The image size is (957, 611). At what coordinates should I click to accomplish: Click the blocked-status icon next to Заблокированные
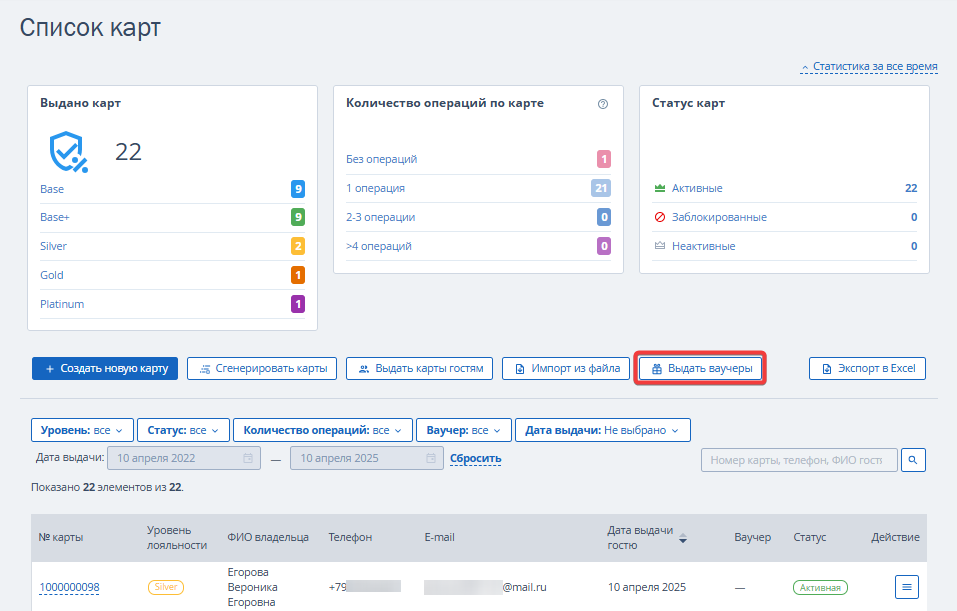point(660,217)
